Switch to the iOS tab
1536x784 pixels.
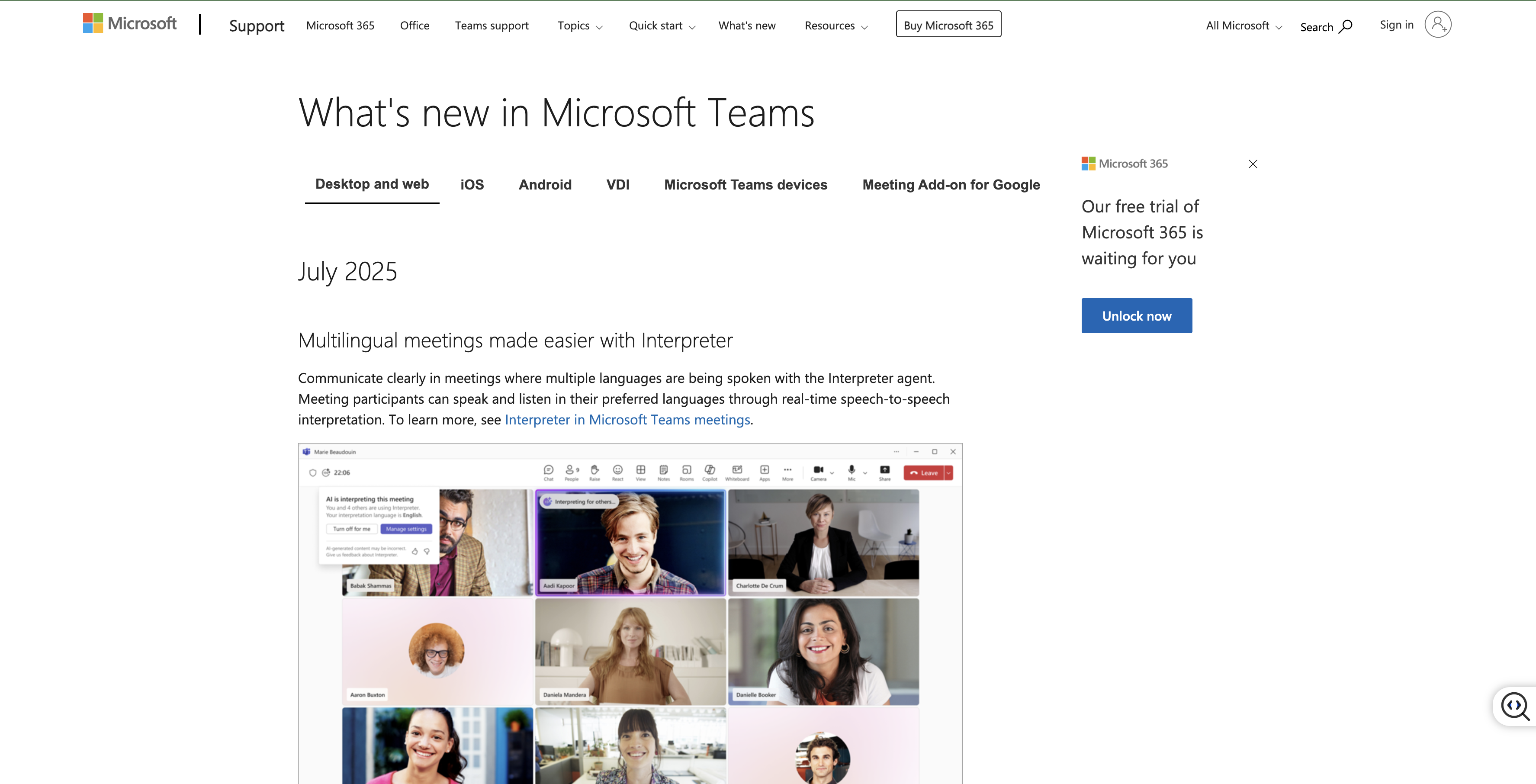472,185
